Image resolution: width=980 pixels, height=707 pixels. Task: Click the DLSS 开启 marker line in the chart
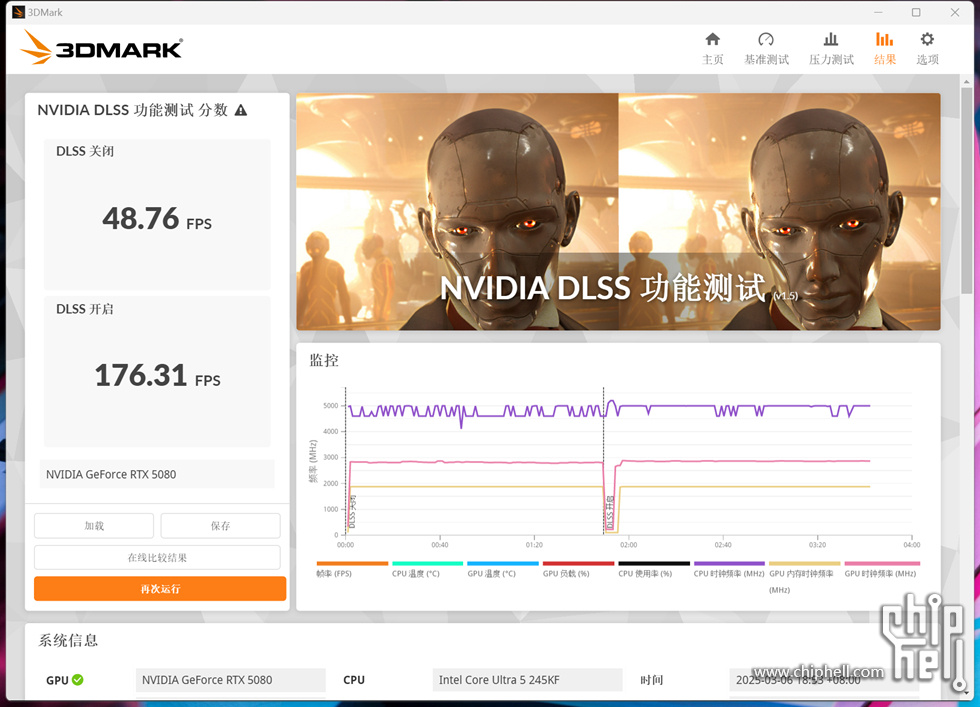[604, 461]
